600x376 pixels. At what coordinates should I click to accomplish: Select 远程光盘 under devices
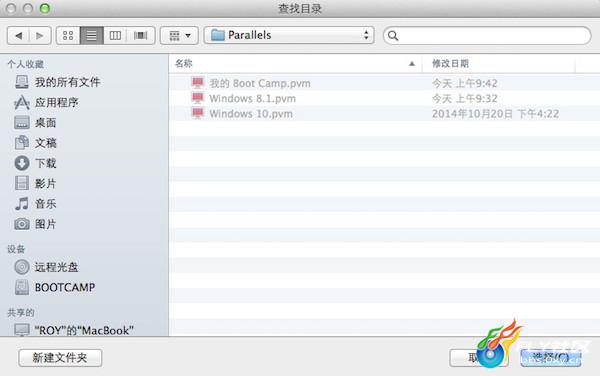click(x=56, y=267)
